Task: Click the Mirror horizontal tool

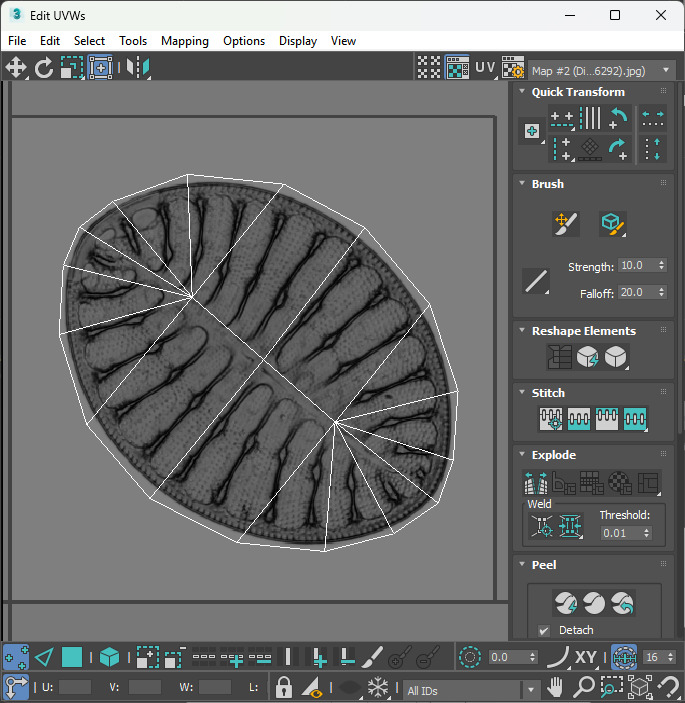Action: coord(138,68)
